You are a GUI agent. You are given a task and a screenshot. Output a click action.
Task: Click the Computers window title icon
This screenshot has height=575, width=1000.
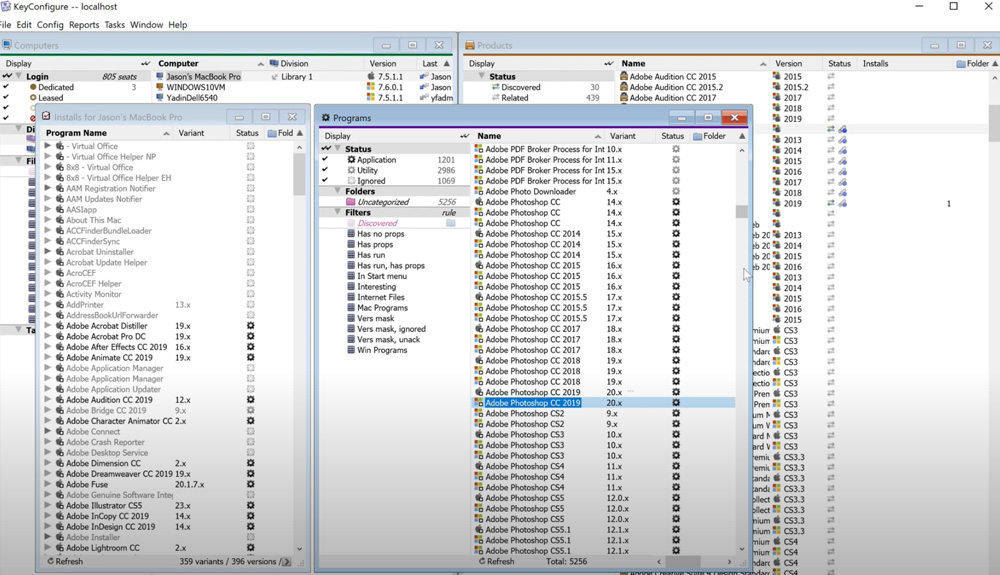pyautogui.click(x=6, y=45)
